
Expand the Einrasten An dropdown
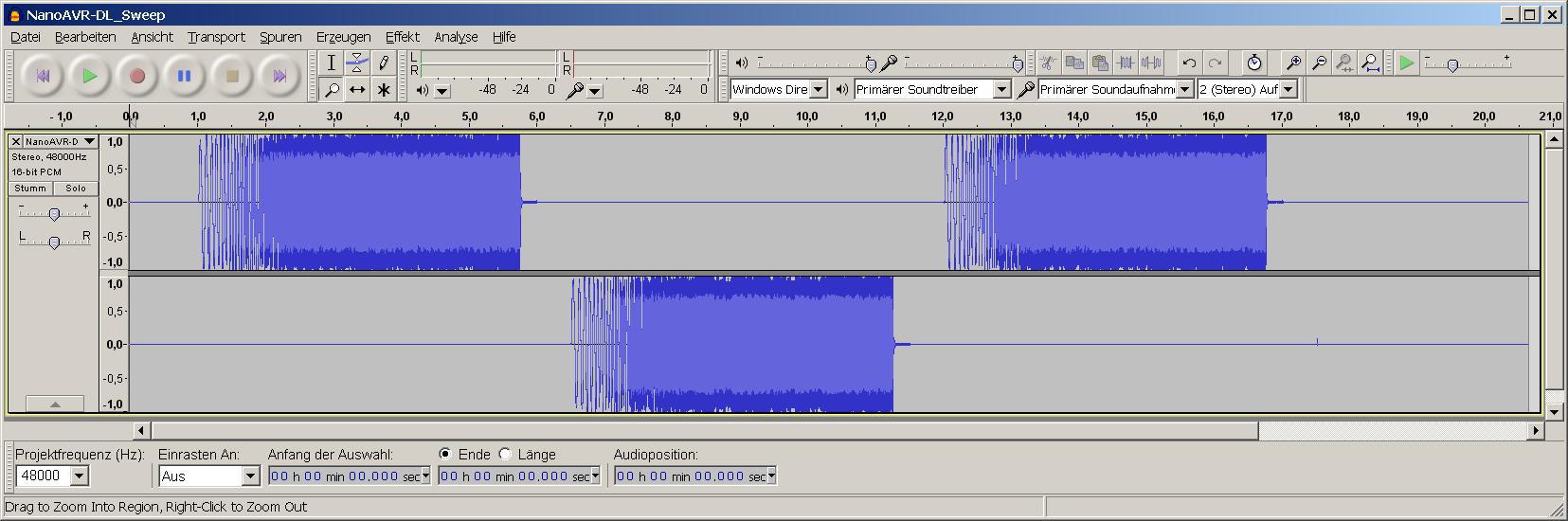(250, 476)
